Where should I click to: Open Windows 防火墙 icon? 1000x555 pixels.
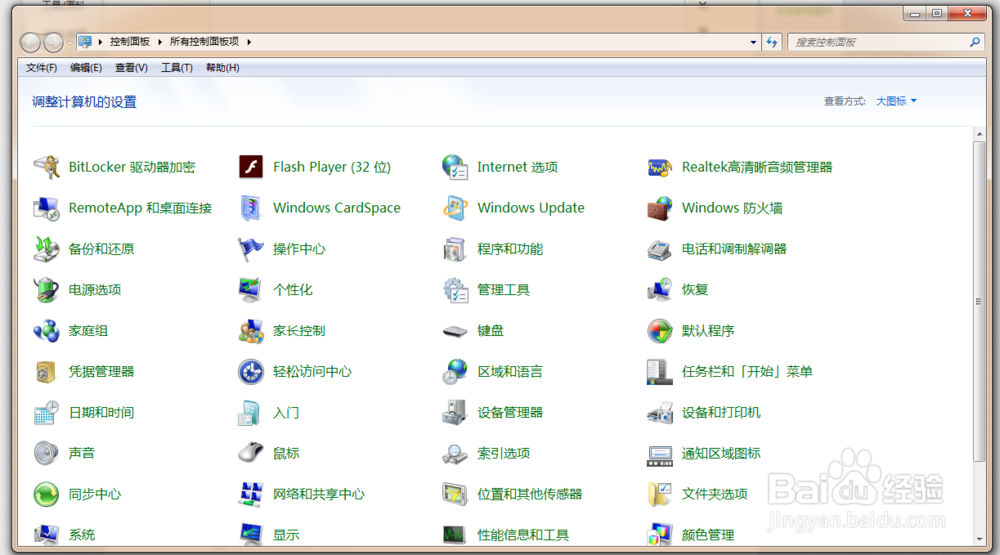[659, 208]
